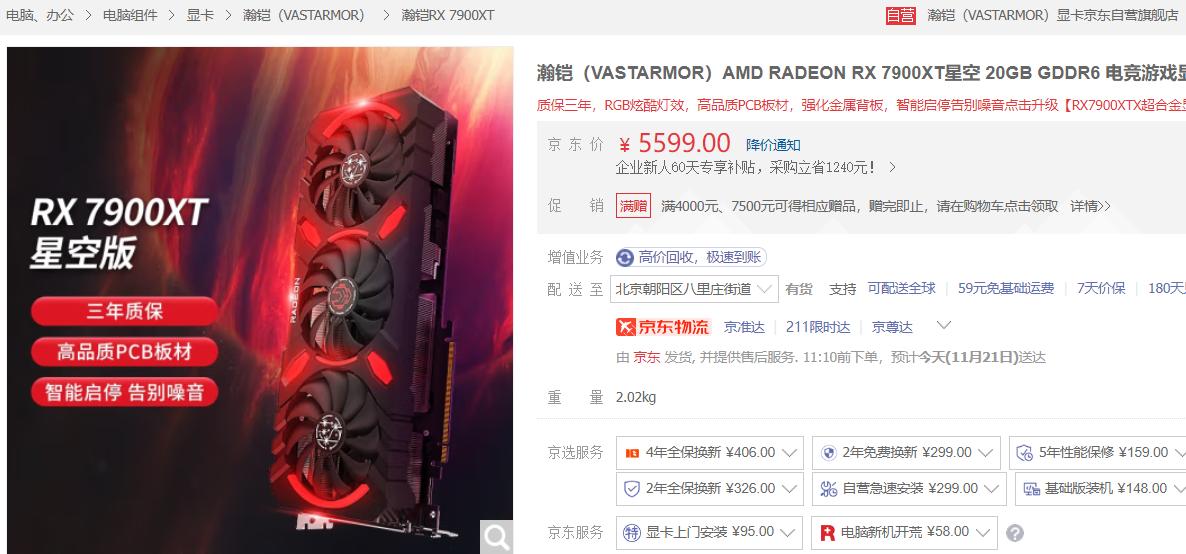This screenshot has width=1186, height=554.
Task: Click the 满赠 promotion tag
Action: pyautogui.click(x=633, y=206)
